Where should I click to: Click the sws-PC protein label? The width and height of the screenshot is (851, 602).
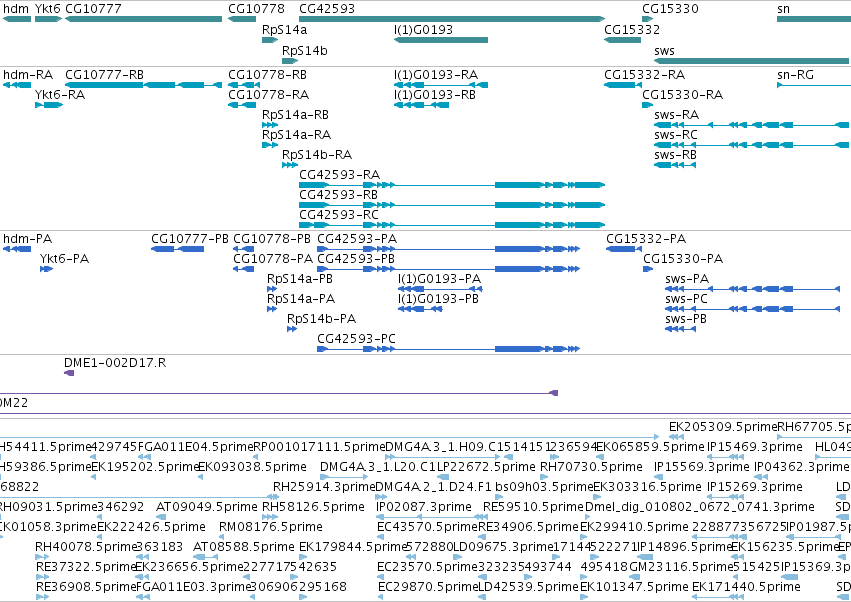pyautogui.click(x=687, y=299)
